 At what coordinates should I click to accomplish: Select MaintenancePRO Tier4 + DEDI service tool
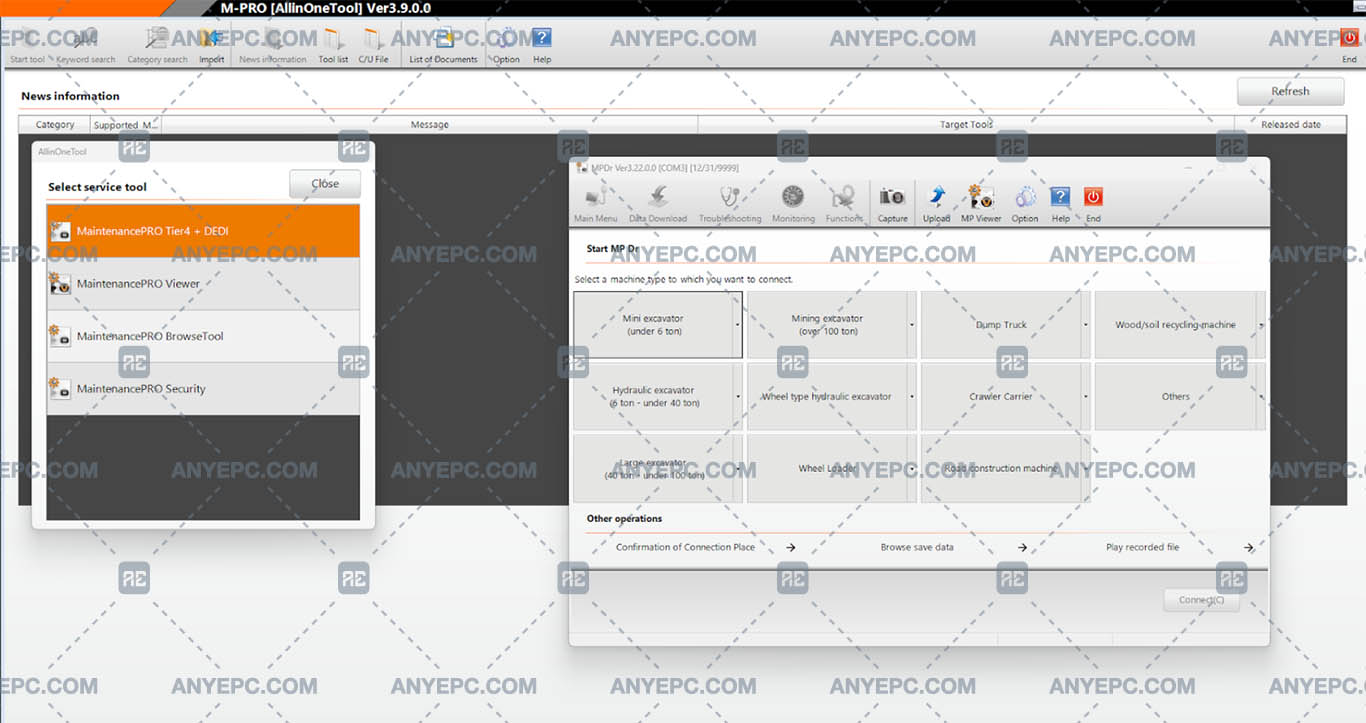click(203, 231)
